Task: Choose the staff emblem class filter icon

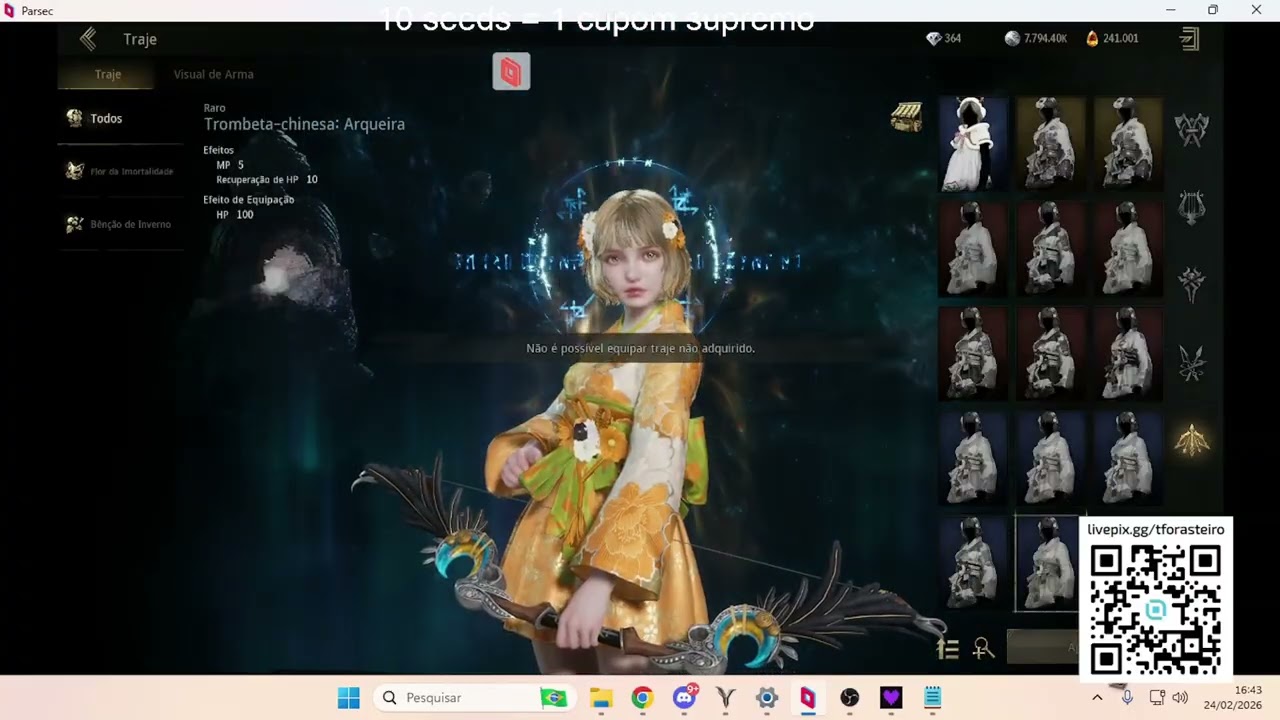Action: click(1191, 284)
